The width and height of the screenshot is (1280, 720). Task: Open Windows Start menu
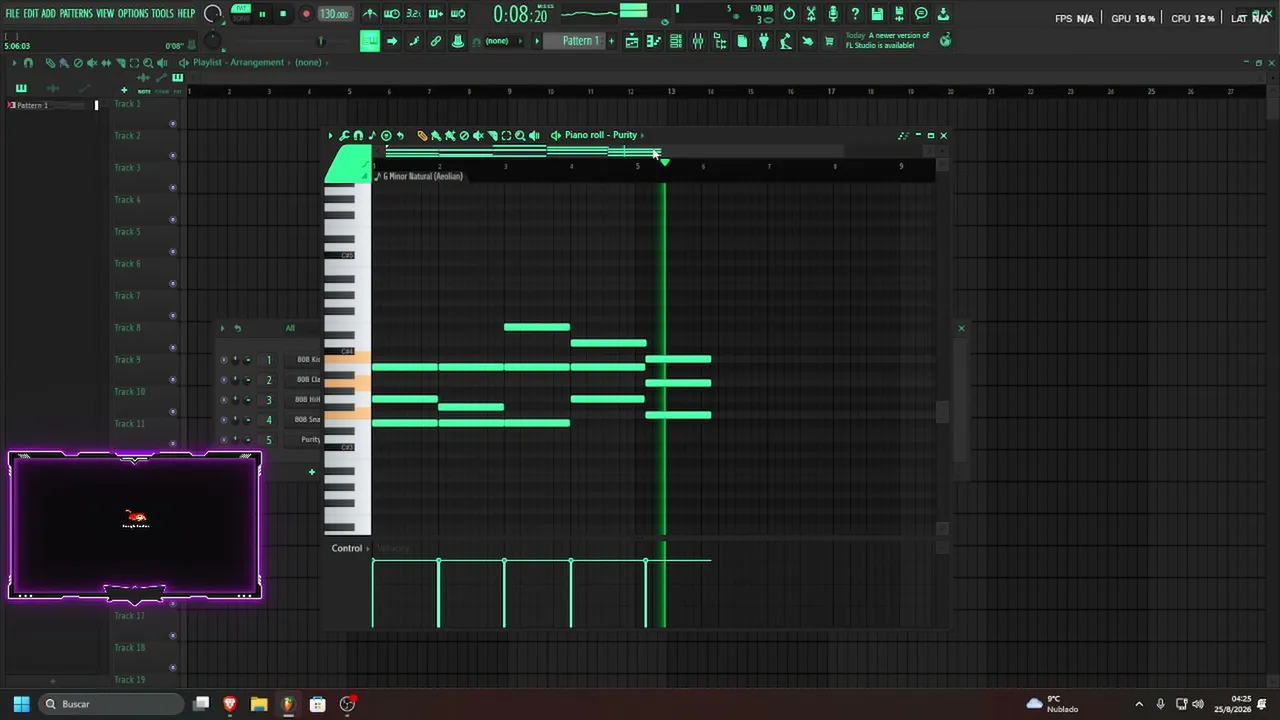click(21, 704)
